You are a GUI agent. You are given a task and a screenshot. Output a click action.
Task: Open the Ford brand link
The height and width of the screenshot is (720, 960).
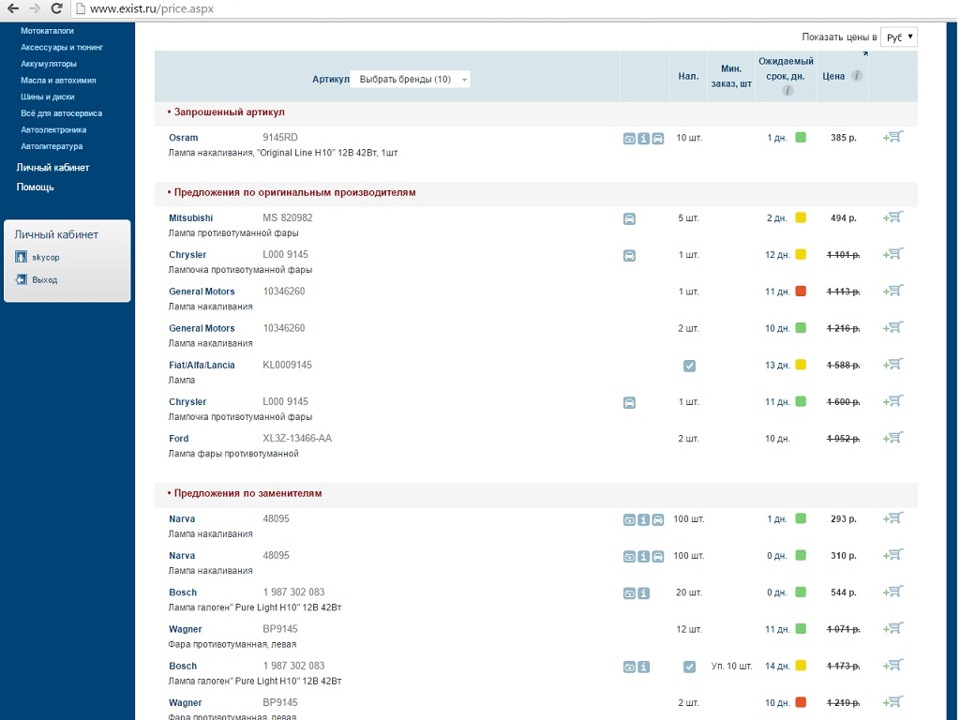pos(178,438)
